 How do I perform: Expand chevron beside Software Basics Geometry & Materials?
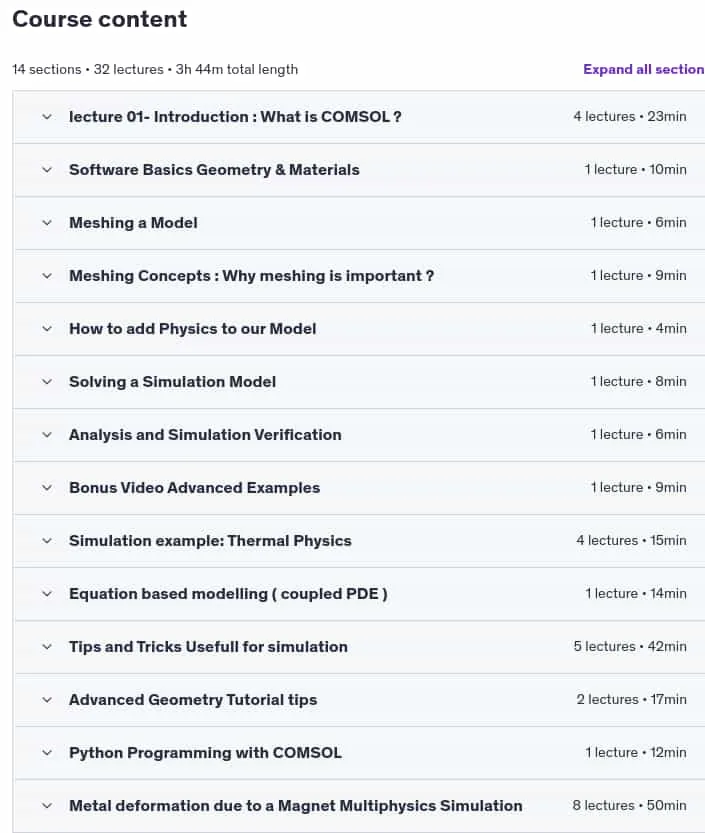pyautogui.click(x=47, y=170)
